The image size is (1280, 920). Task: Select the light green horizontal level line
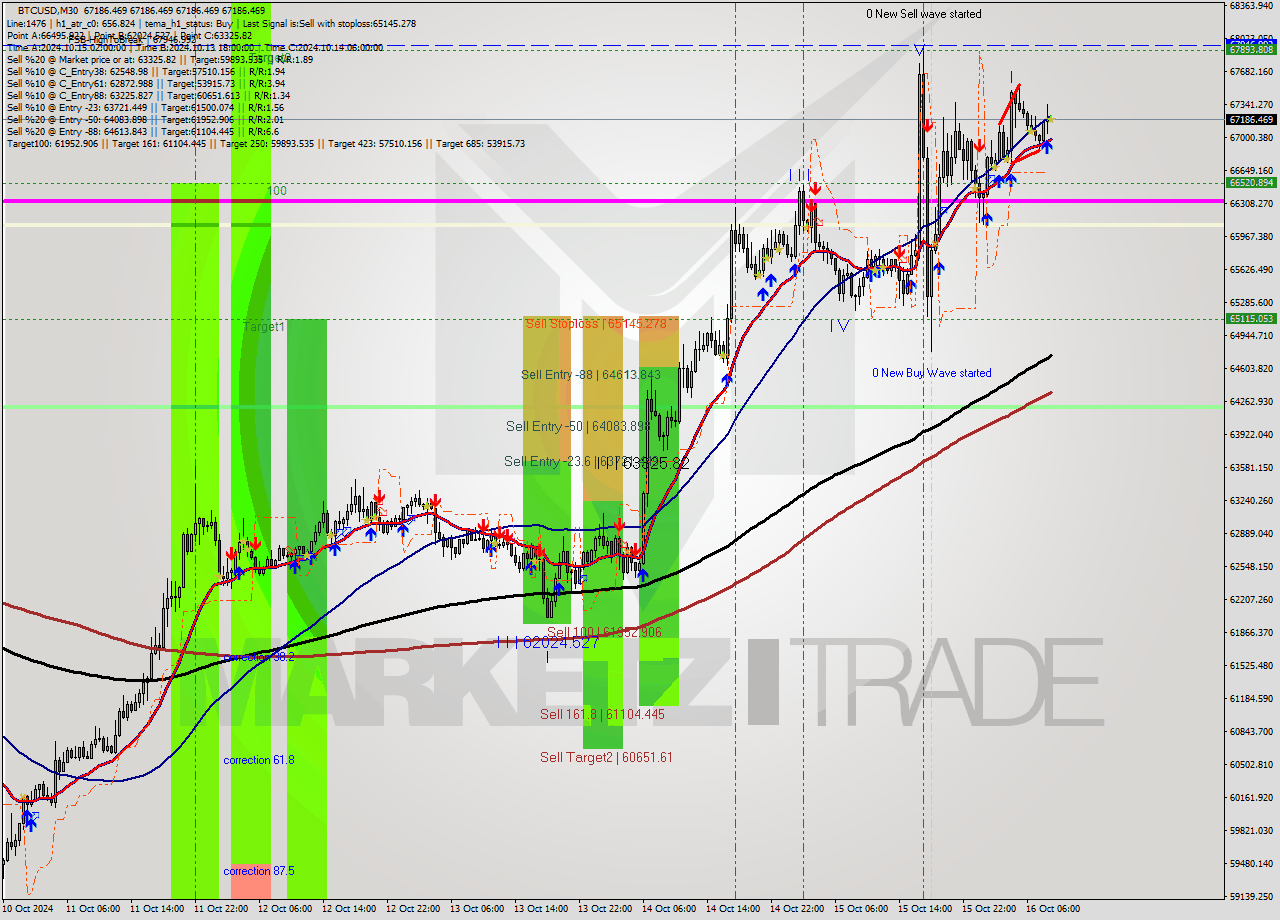612,407
